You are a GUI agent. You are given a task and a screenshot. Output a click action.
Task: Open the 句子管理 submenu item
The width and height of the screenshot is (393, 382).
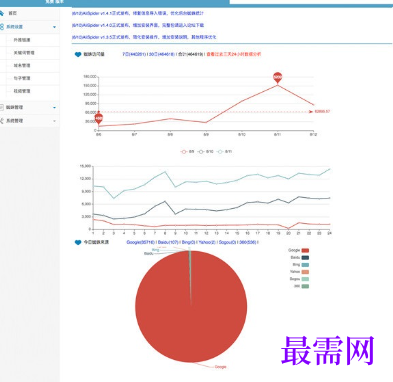point(22,78)
